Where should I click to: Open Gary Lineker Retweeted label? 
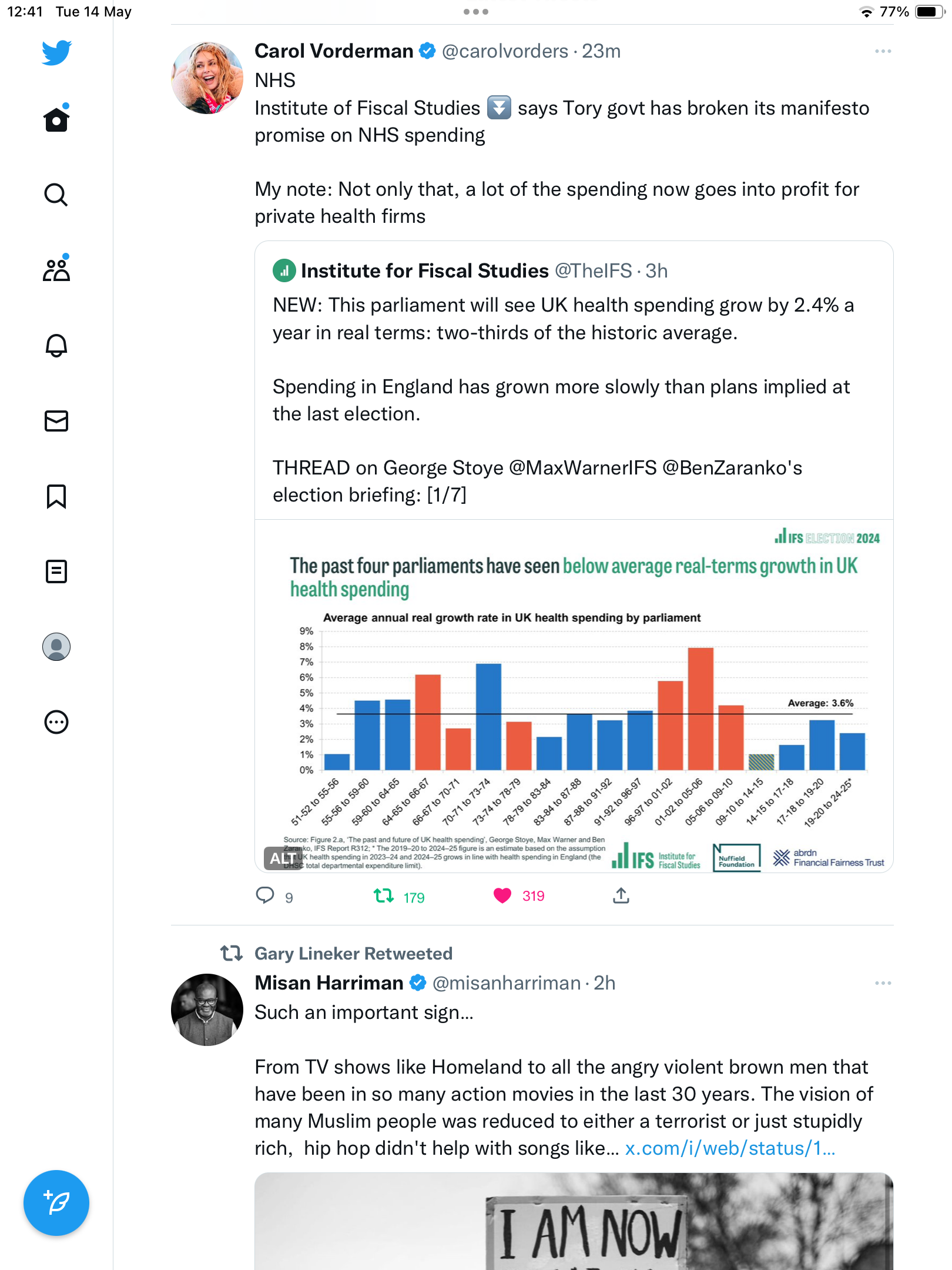tap(353, 953)
